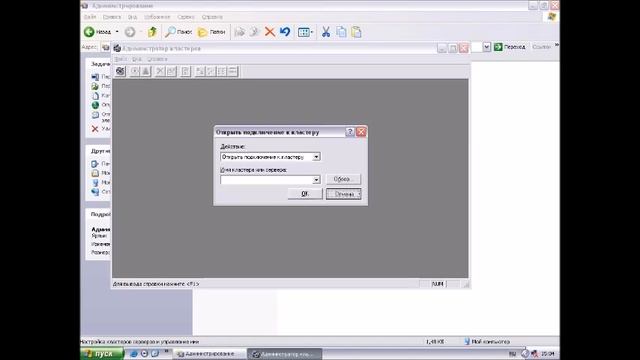The image size is (640, 360).
Task: Click the Пуск Start button
Action: (102, 353)
